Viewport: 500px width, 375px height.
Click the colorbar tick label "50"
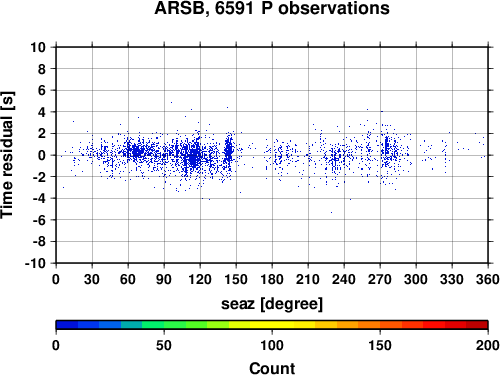(x=164, y=345)
